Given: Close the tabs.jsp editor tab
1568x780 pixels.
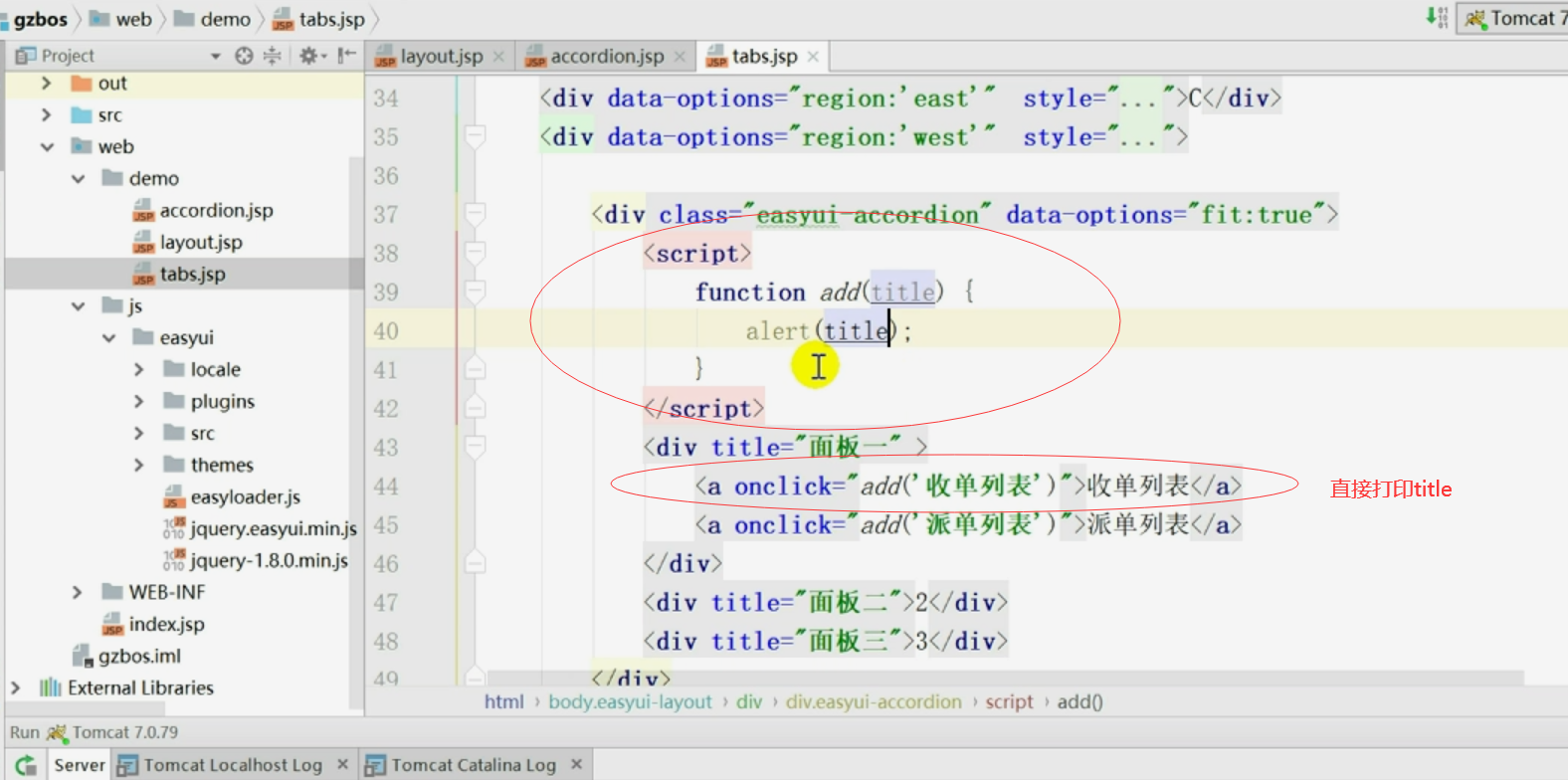Looking at the screenshot, I should tap(813, 57).
